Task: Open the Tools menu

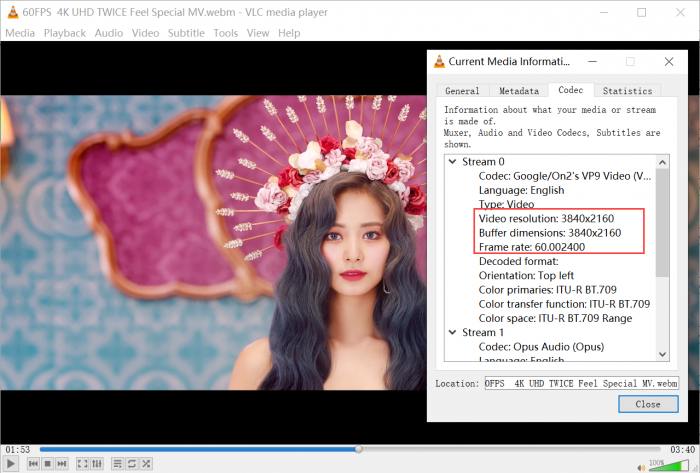Action: click(x=225, y=33)
